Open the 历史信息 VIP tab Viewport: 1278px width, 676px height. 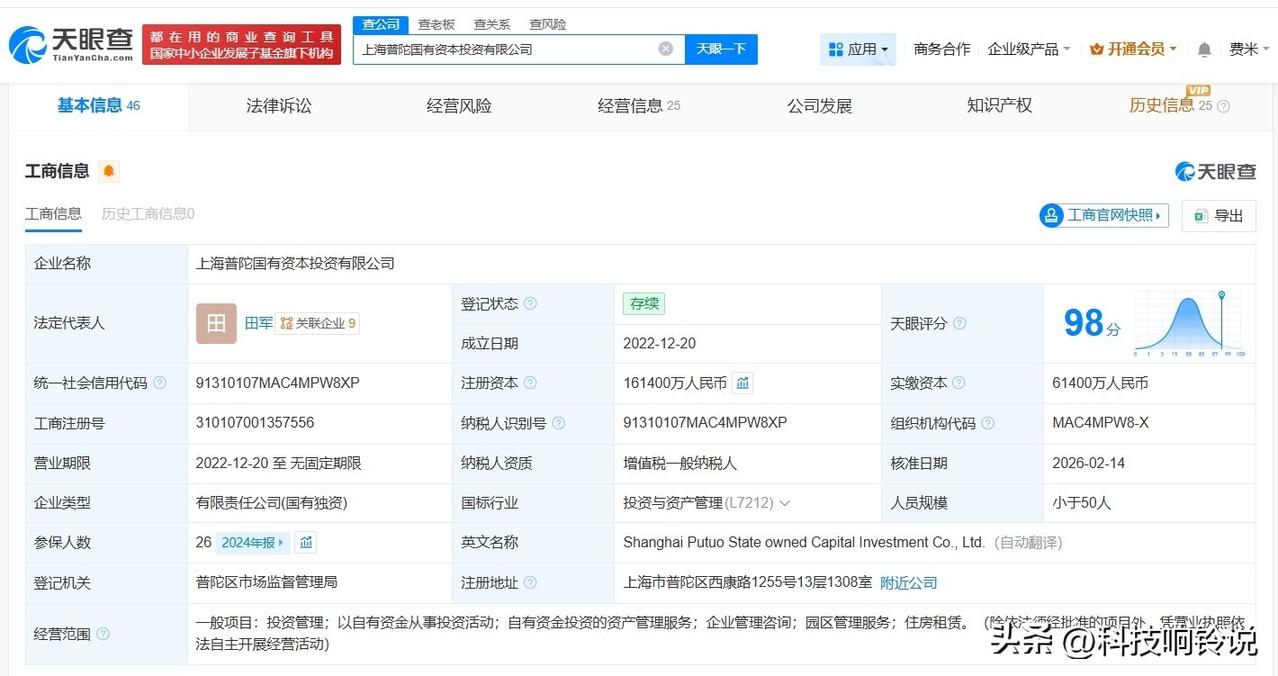point(1170,105)
